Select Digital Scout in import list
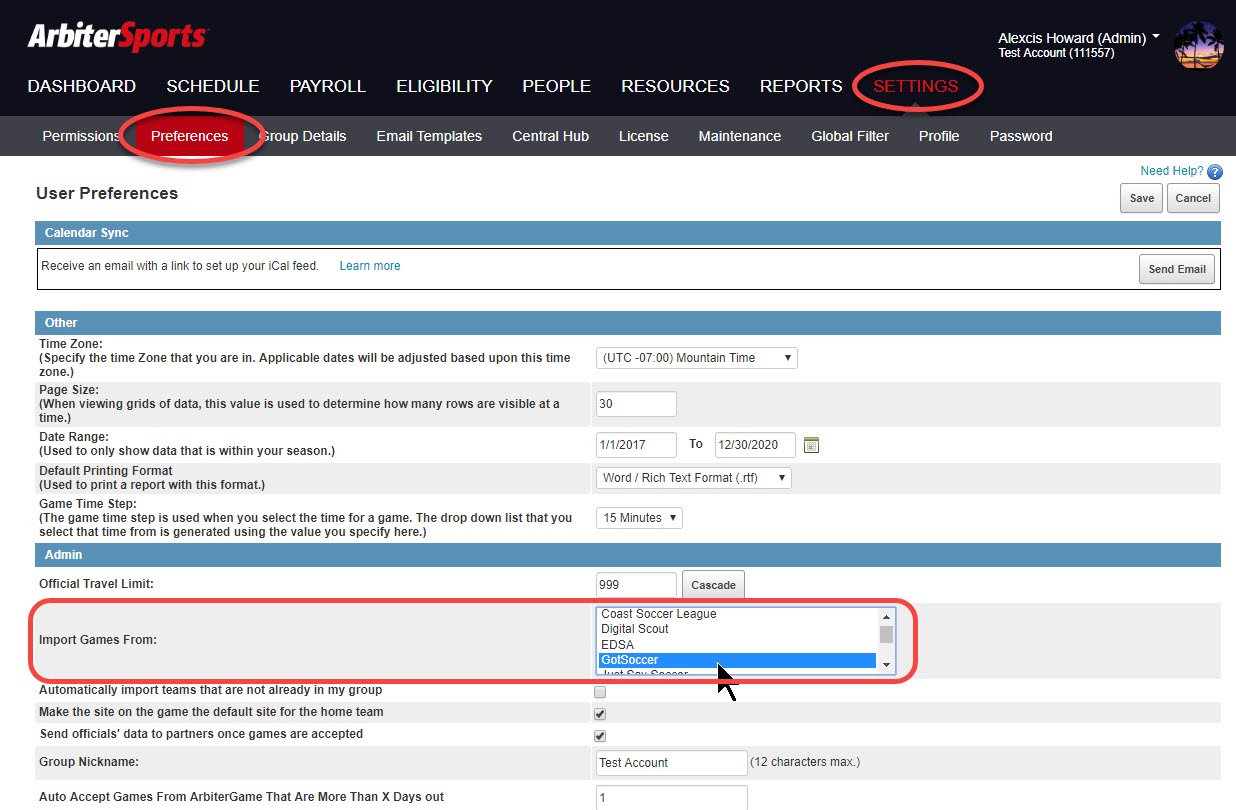The image size is (1236, 810). (737, 629)
